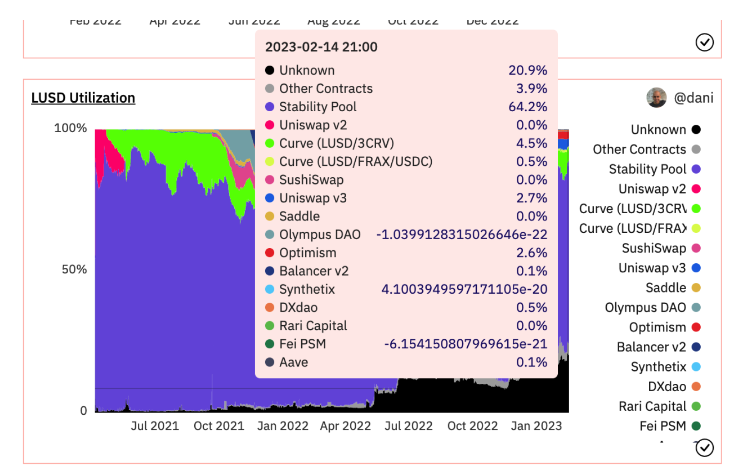The width and height of the screenshot is (742, 475).
Task: Open the LUSD Utilization chart title link
Action: [x=83, y=98]
